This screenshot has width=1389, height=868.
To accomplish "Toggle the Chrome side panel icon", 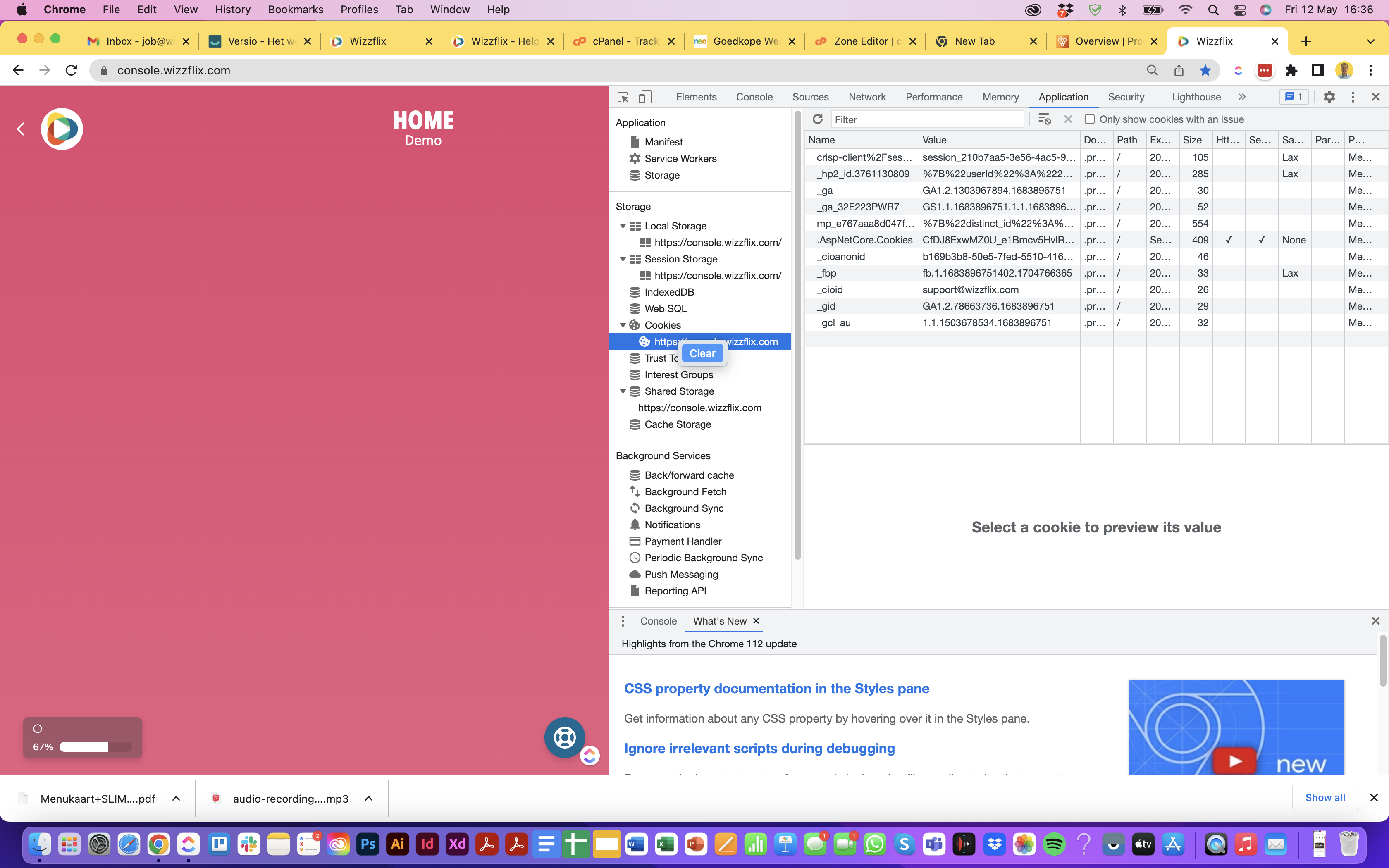I will (1318, 70).
